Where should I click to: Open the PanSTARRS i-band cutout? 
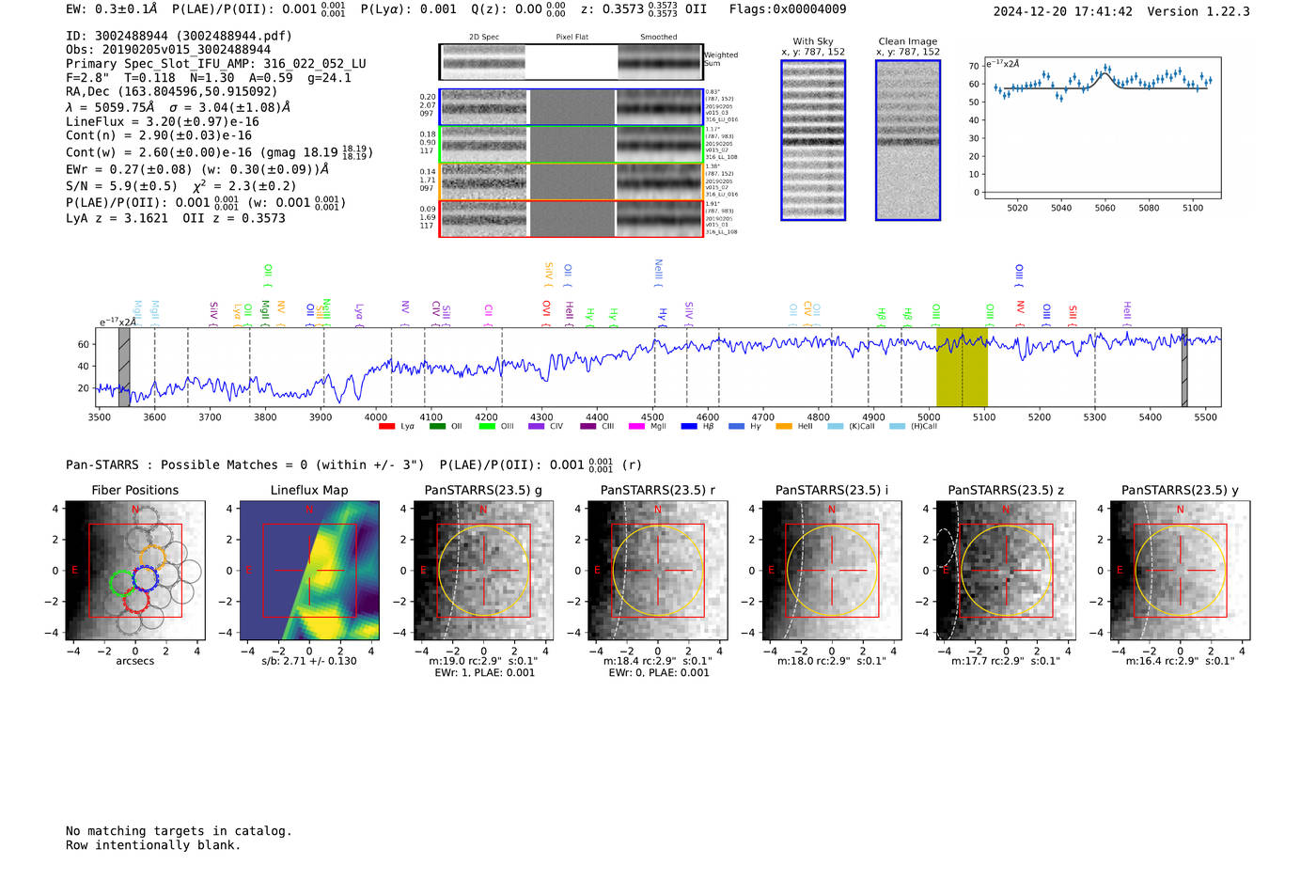pos(832,570)
